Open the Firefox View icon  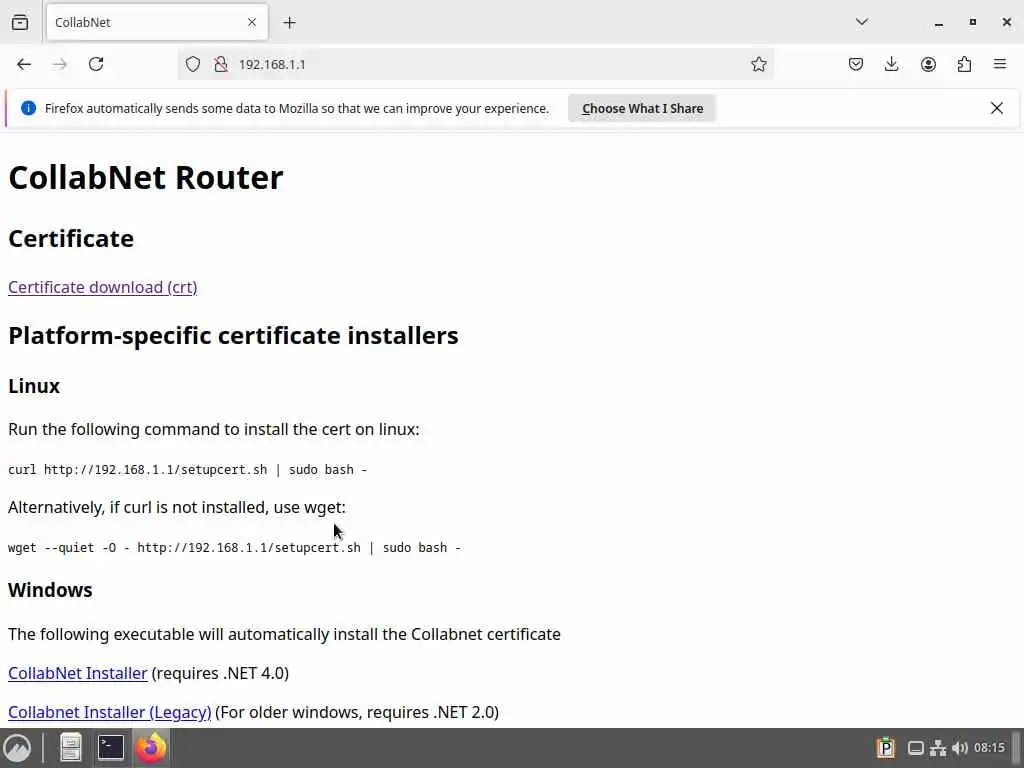pyautogui.click(x=20, y=22)
